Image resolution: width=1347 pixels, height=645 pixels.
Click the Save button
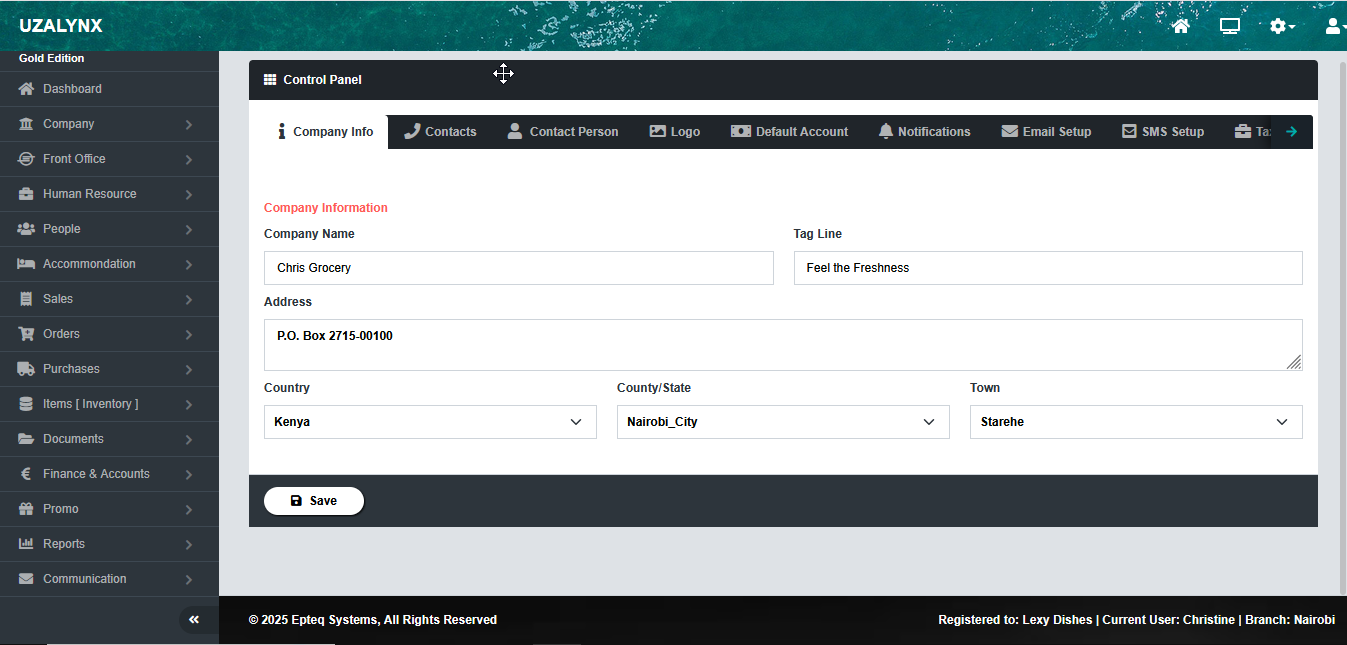(313, 501)
